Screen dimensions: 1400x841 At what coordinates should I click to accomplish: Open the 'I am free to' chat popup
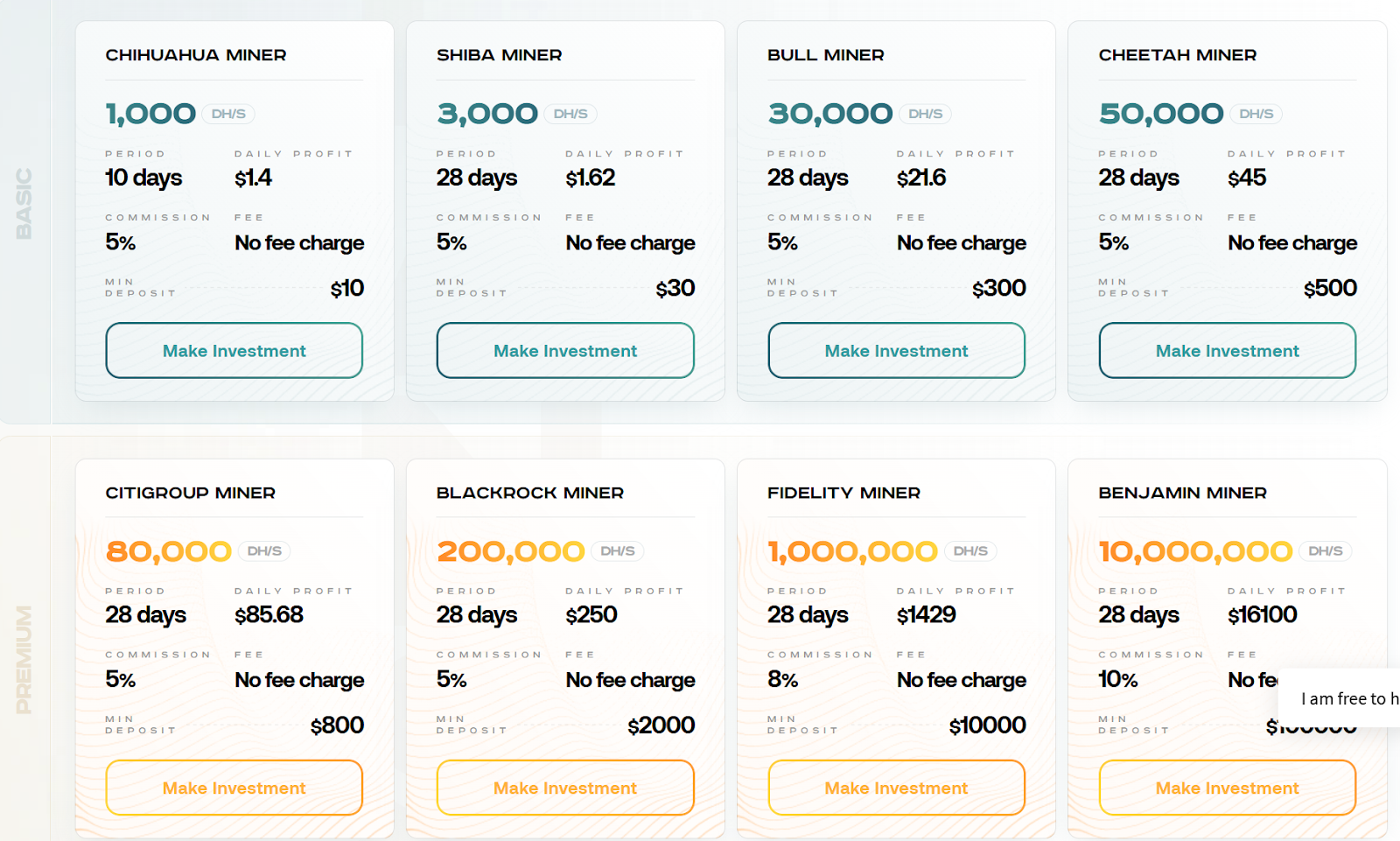pyautogui.click(x=1347, y=698)
